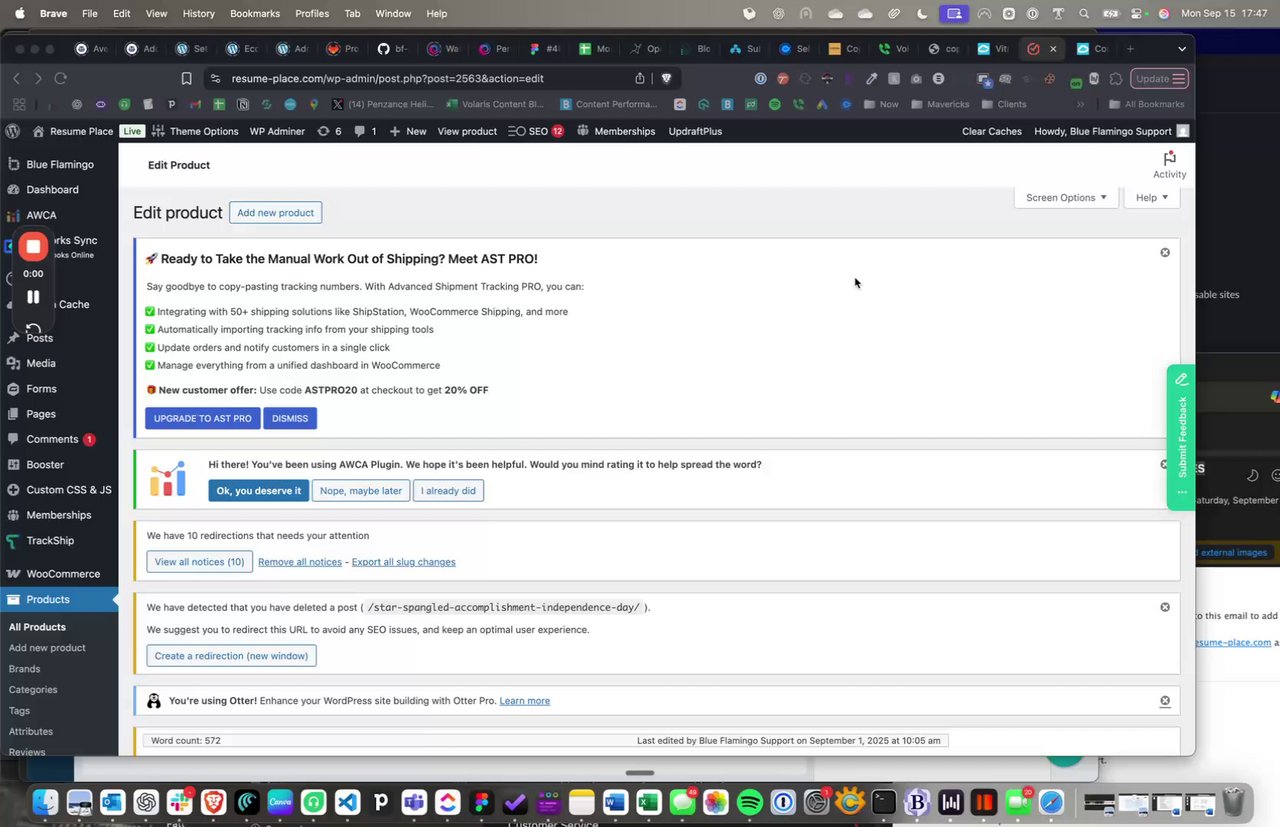Click the Otter Pro Learn more link
1280x827 pixels.
tap(525, 701)
